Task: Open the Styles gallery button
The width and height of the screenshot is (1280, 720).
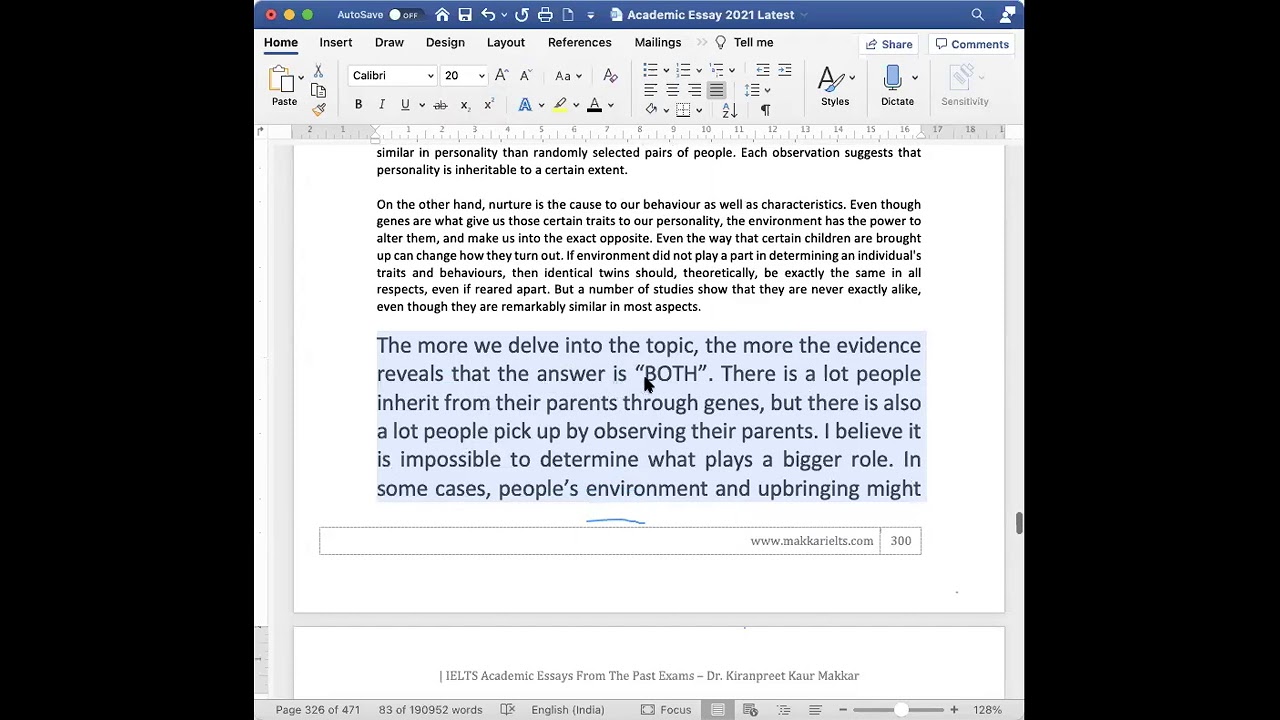Action: point(835,86)
